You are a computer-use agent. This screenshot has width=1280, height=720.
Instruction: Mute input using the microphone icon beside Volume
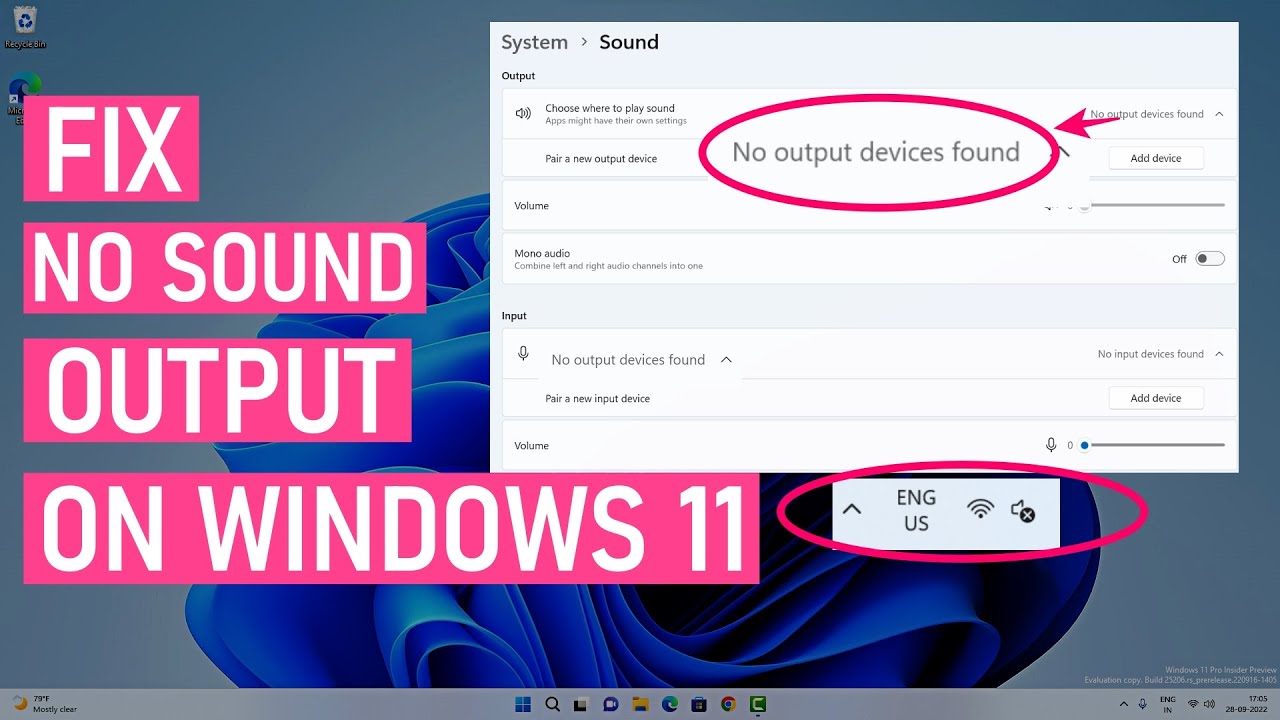[x=1051, y=445]
